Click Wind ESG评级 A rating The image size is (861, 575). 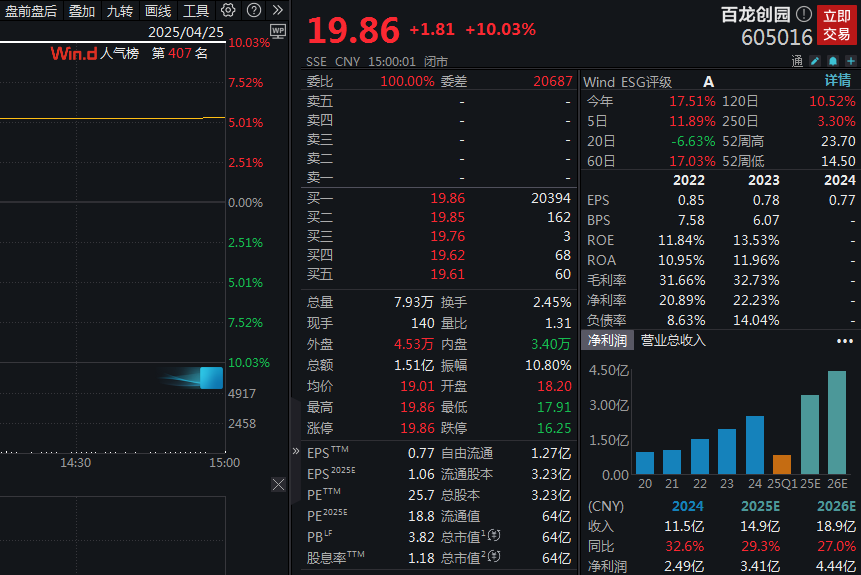point(708,82)
